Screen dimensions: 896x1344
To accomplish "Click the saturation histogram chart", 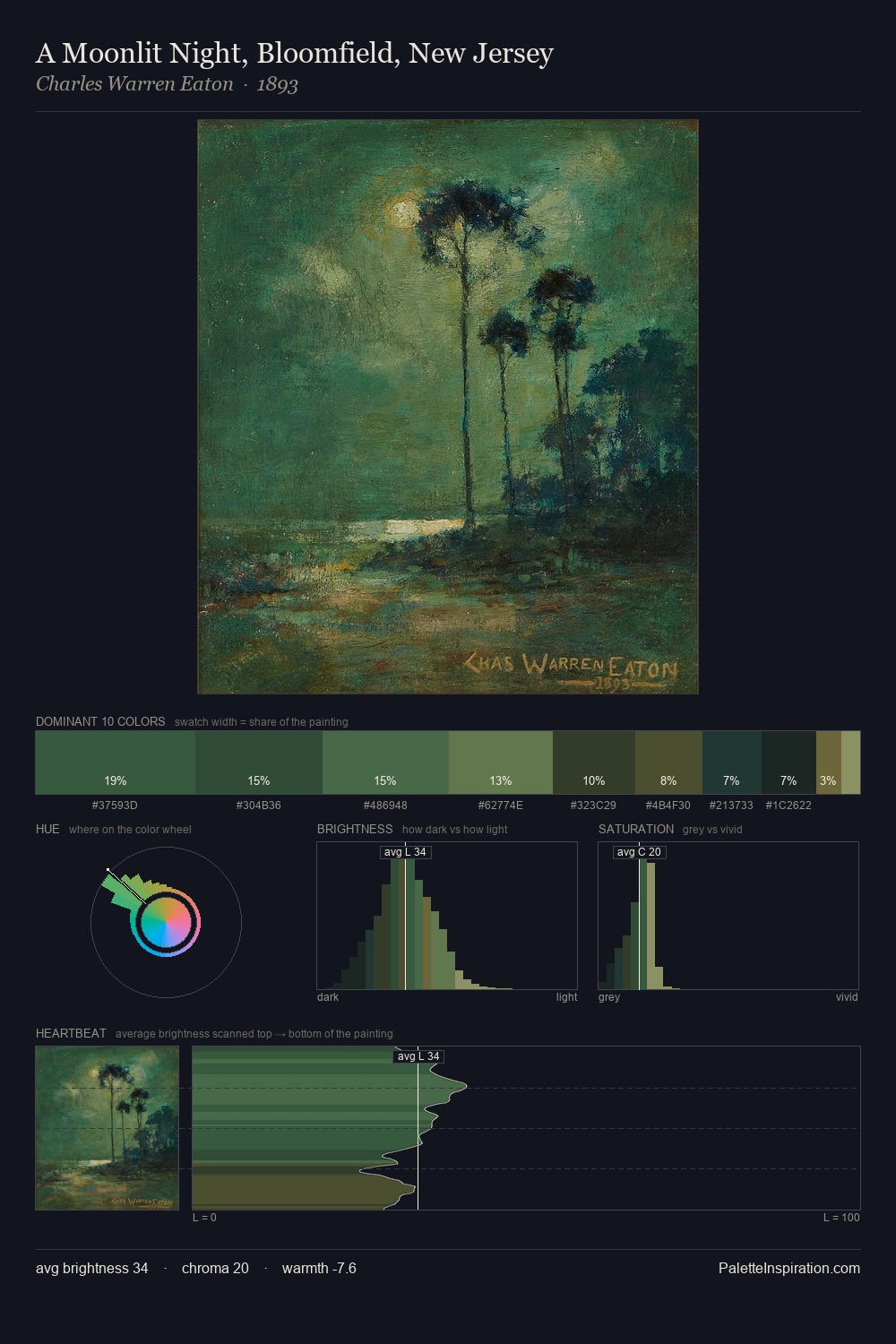I will (728, 916).
